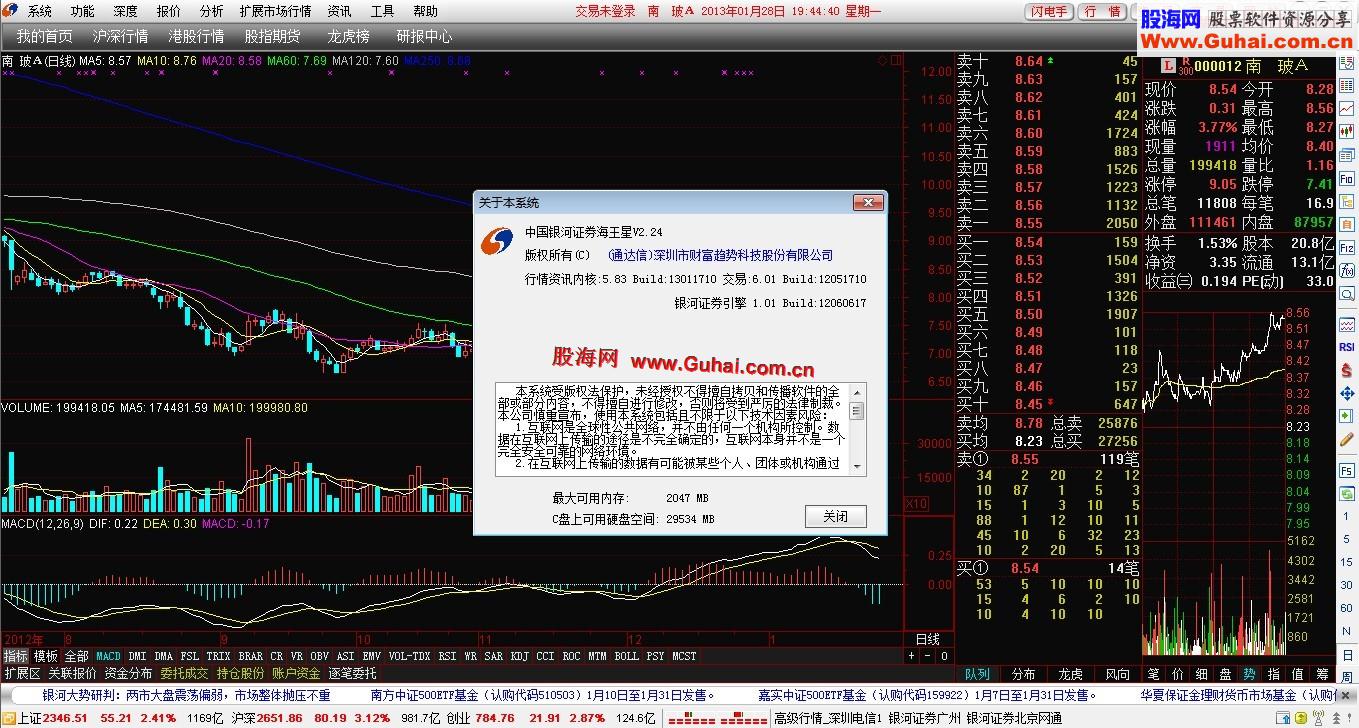Screen dimensions: 1359x728
Task: Click the blue window-list icon in sidebar
Action: [x=1346, y=155]
